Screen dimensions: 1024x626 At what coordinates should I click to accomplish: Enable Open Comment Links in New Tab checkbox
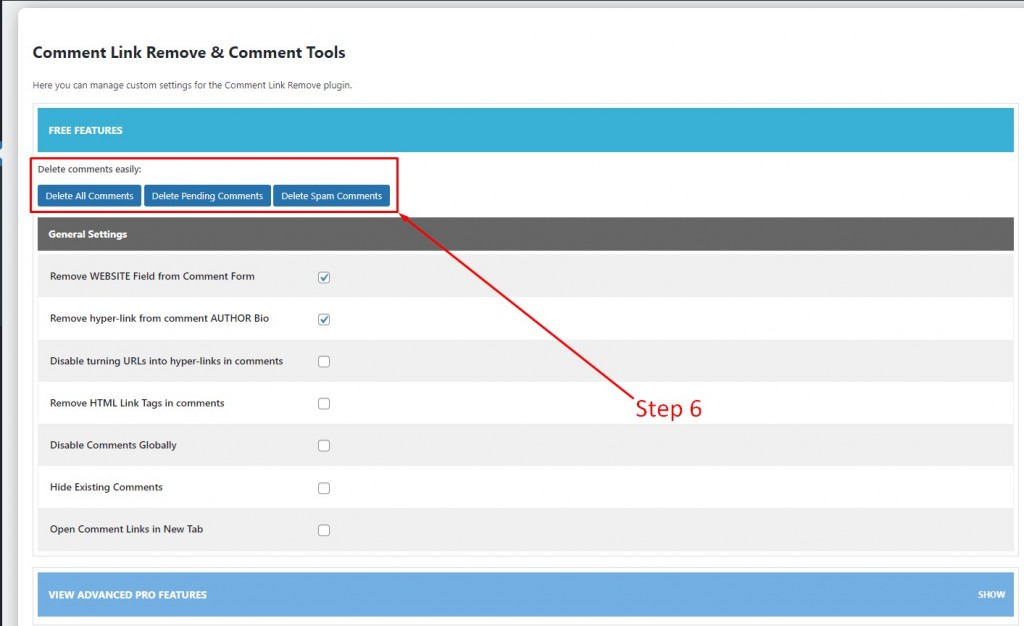[324, 530]
